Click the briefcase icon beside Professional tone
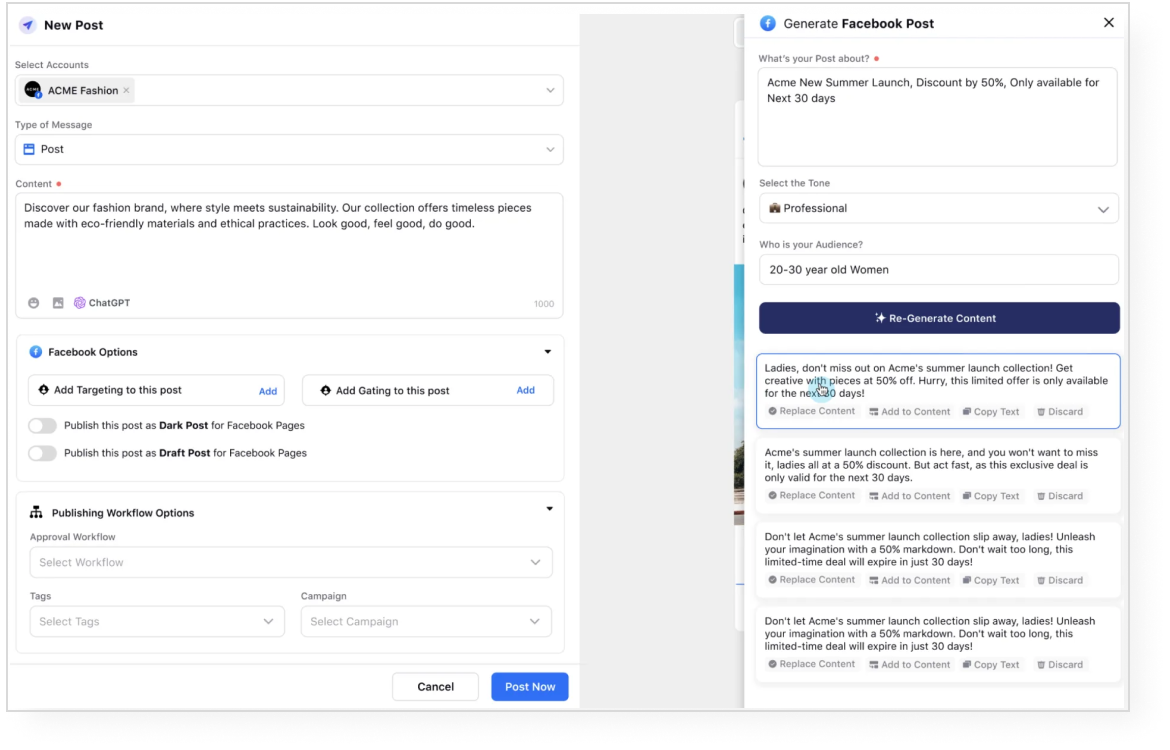The width and height of the screenshot is (1170, 750). tap(775, 208)
